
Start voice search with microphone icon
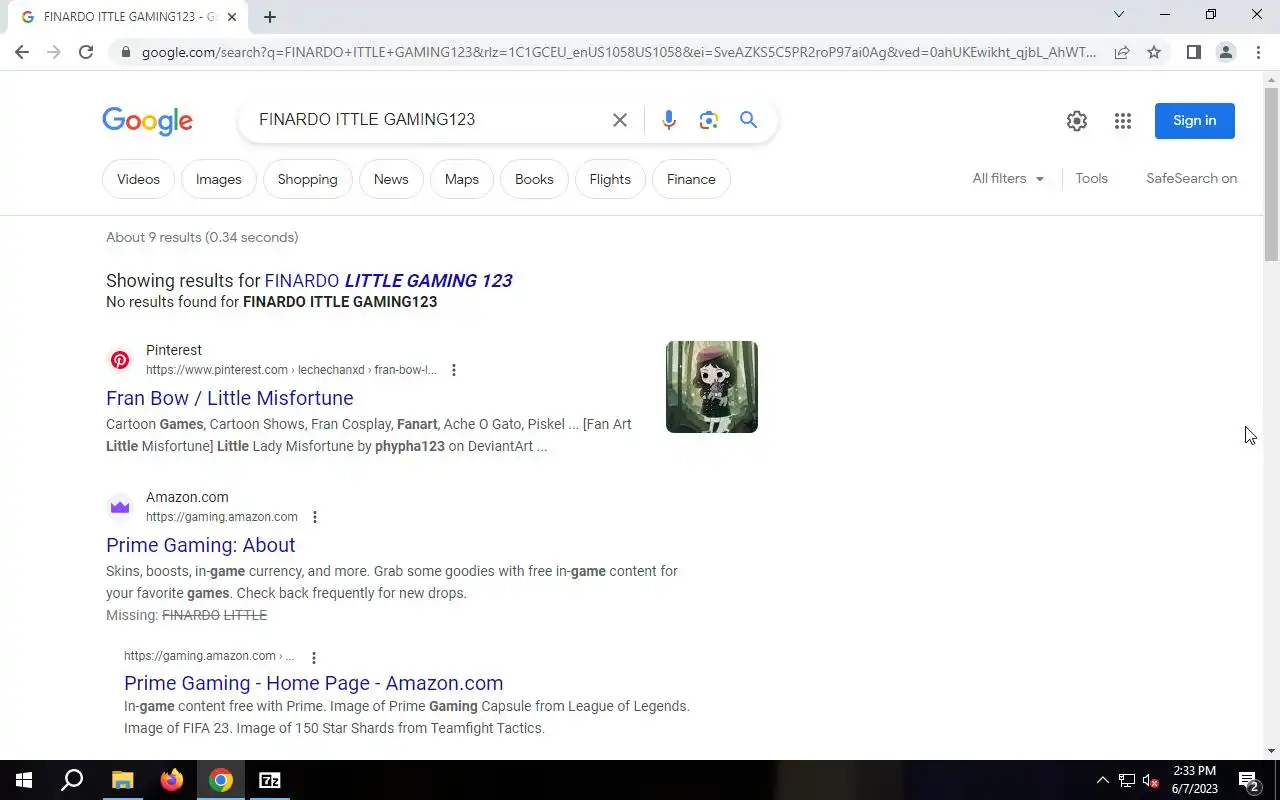[669, 120]
